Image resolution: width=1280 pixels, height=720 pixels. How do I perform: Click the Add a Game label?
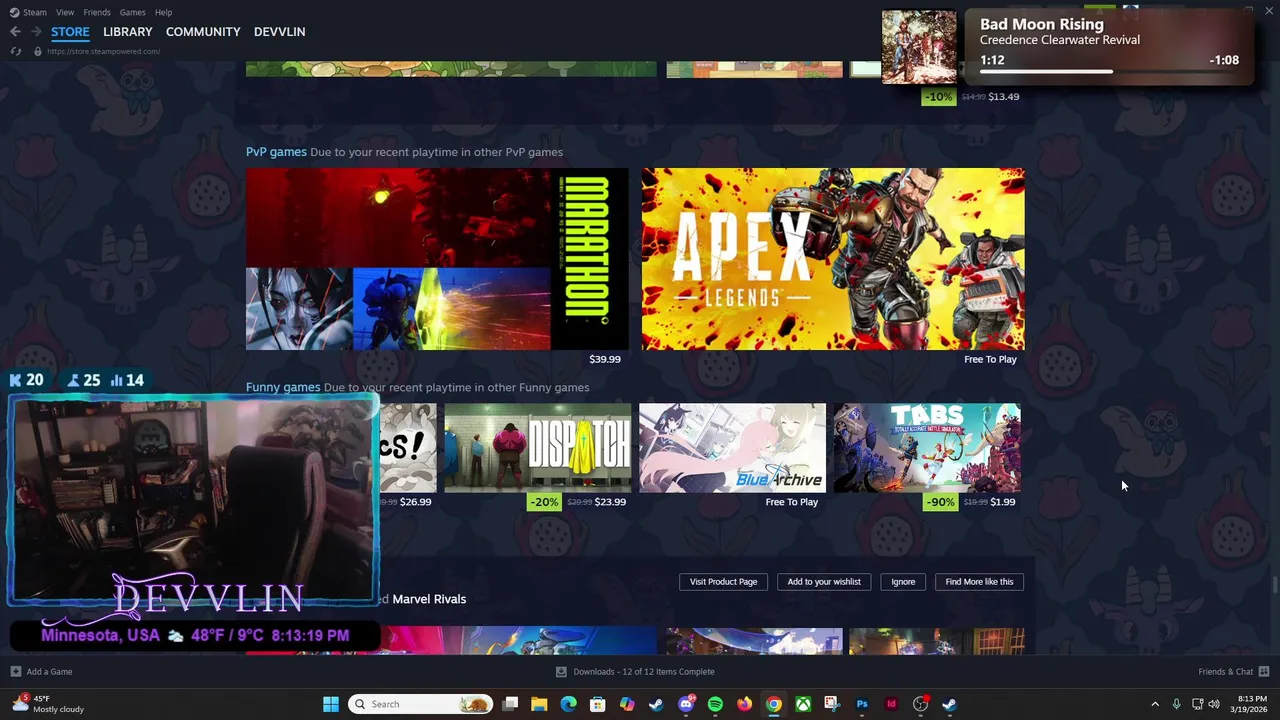point(49,672)
